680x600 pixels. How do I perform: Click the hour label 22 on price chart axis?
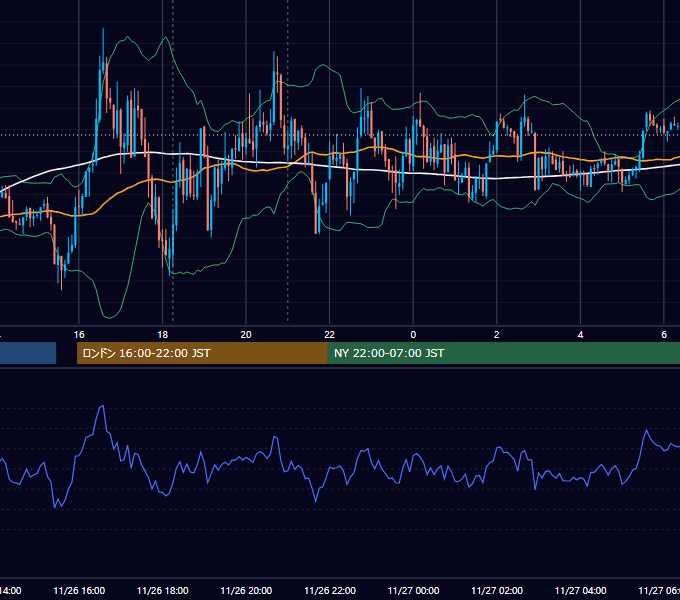coord(330,334)
